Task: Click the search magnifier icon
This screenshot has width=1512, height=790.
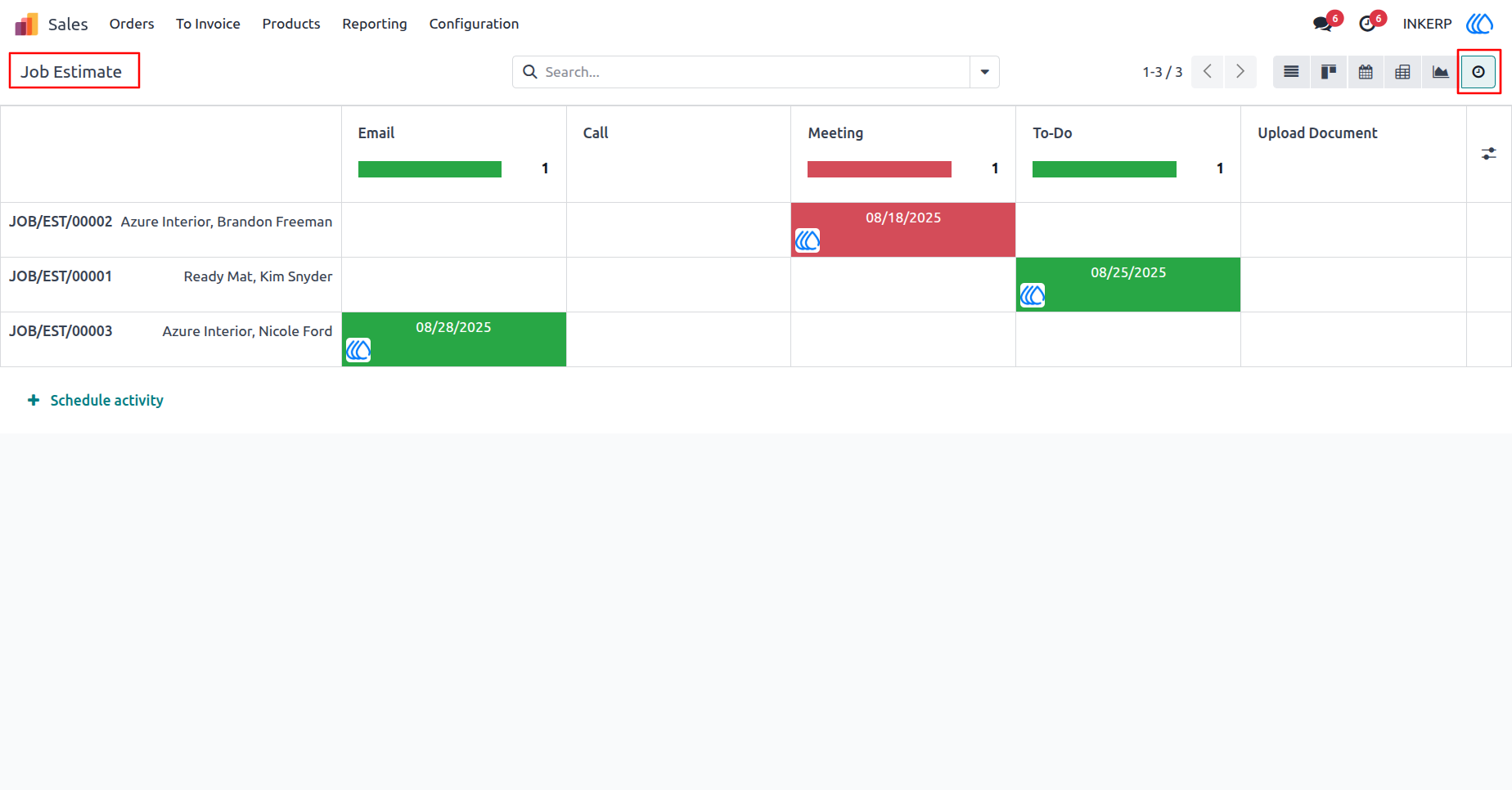Action: pyautogui.click(x=530, y=72)
